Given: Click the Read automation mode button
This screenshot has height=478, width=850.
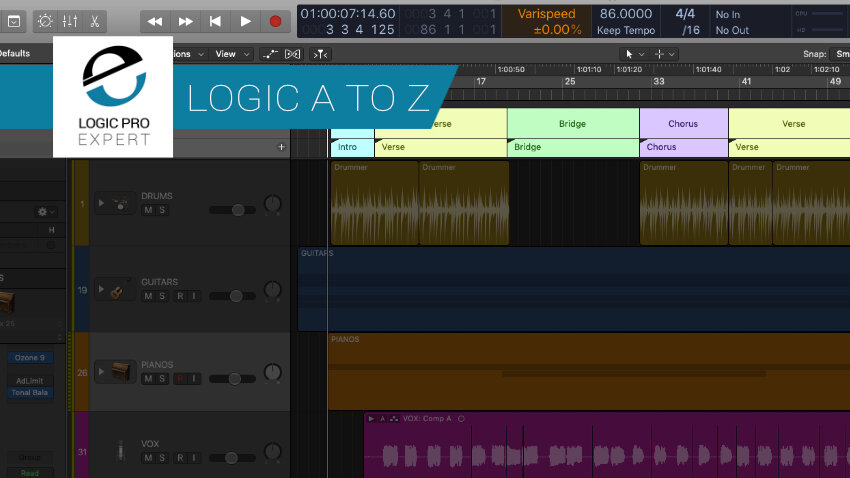Looking at the screenshot, I should tap(30, 473).
